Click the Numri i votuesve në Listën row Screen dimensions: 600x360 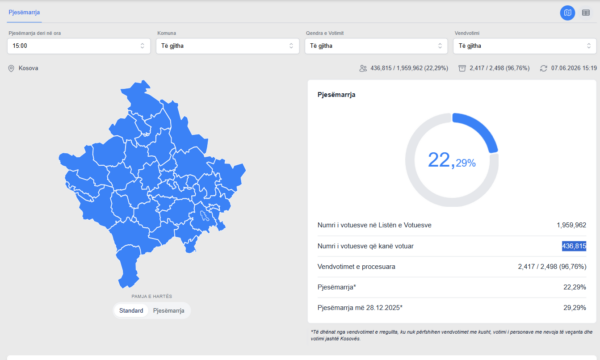452,225
